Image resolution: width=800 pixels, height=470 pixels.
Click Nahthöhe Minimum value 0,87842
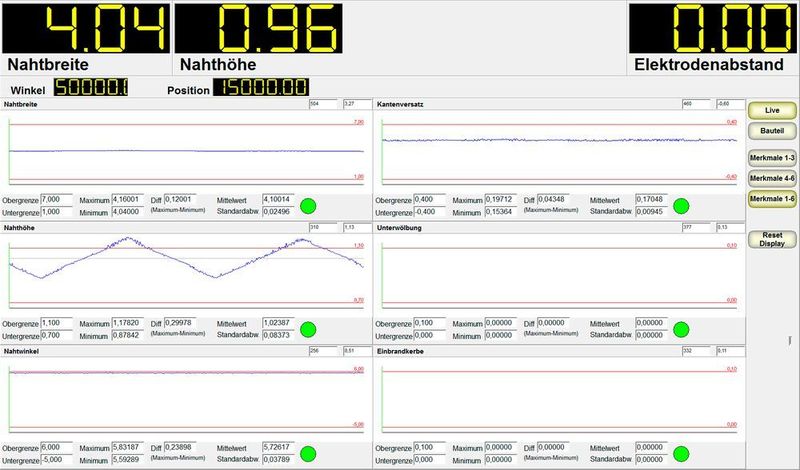click(x=128, y=335)
